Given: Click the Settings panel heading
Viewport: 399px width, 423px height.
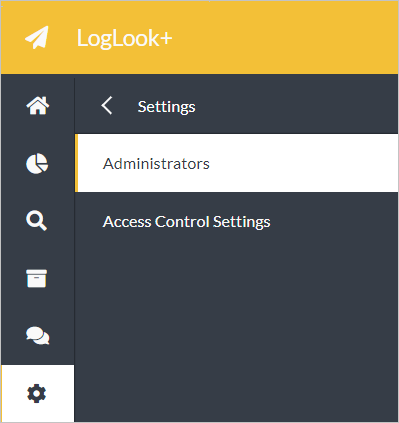Looking at the screenshot, I should (x=166, y=107).
